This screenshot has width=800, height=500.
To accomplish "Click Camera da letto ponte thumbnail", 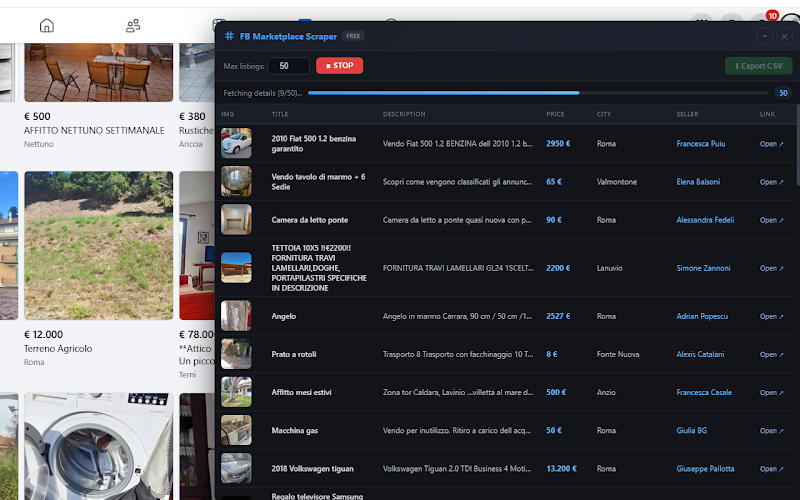I will click(236, 219).
